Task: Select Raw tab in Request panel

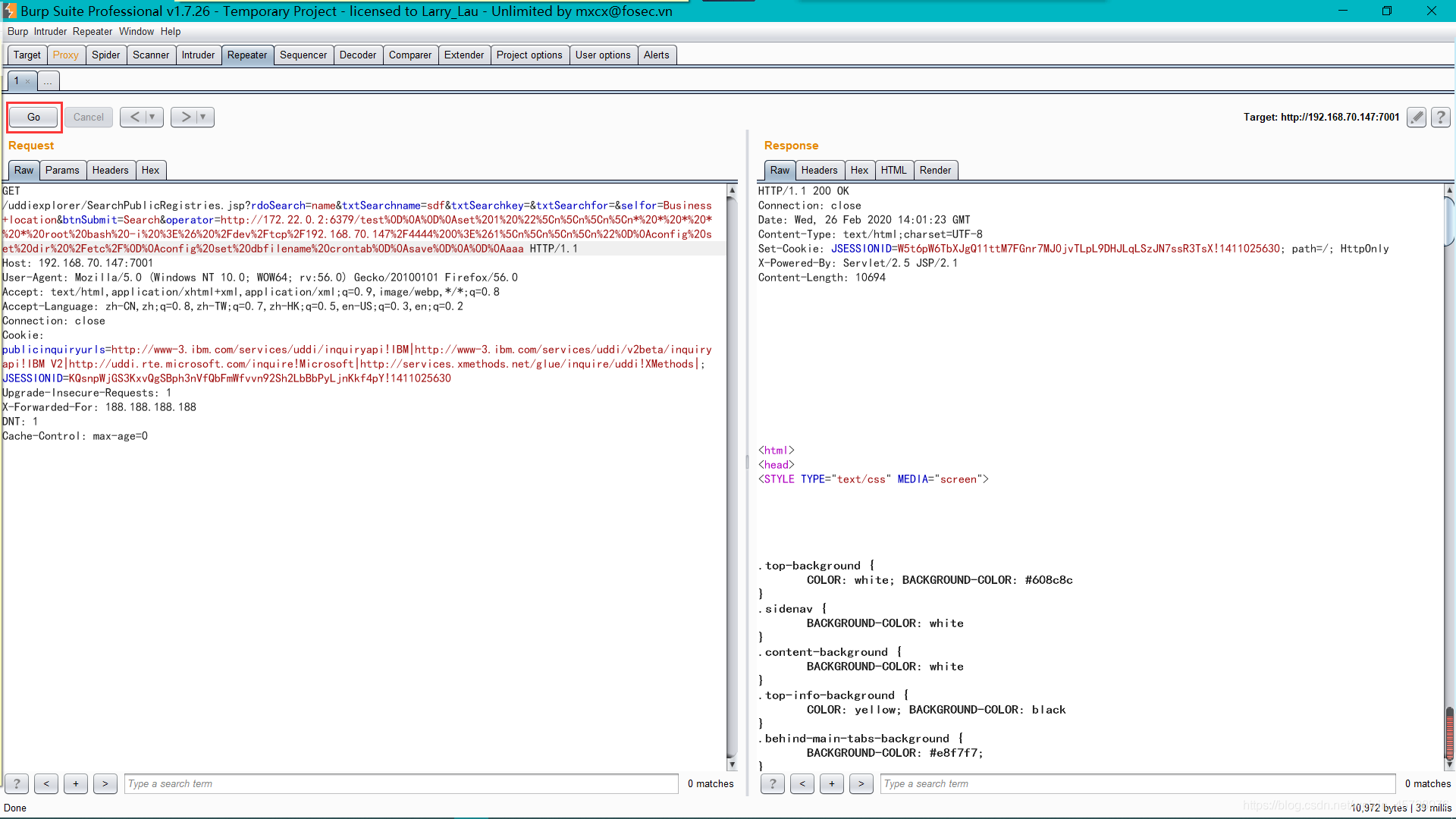Action: point(24,169)
